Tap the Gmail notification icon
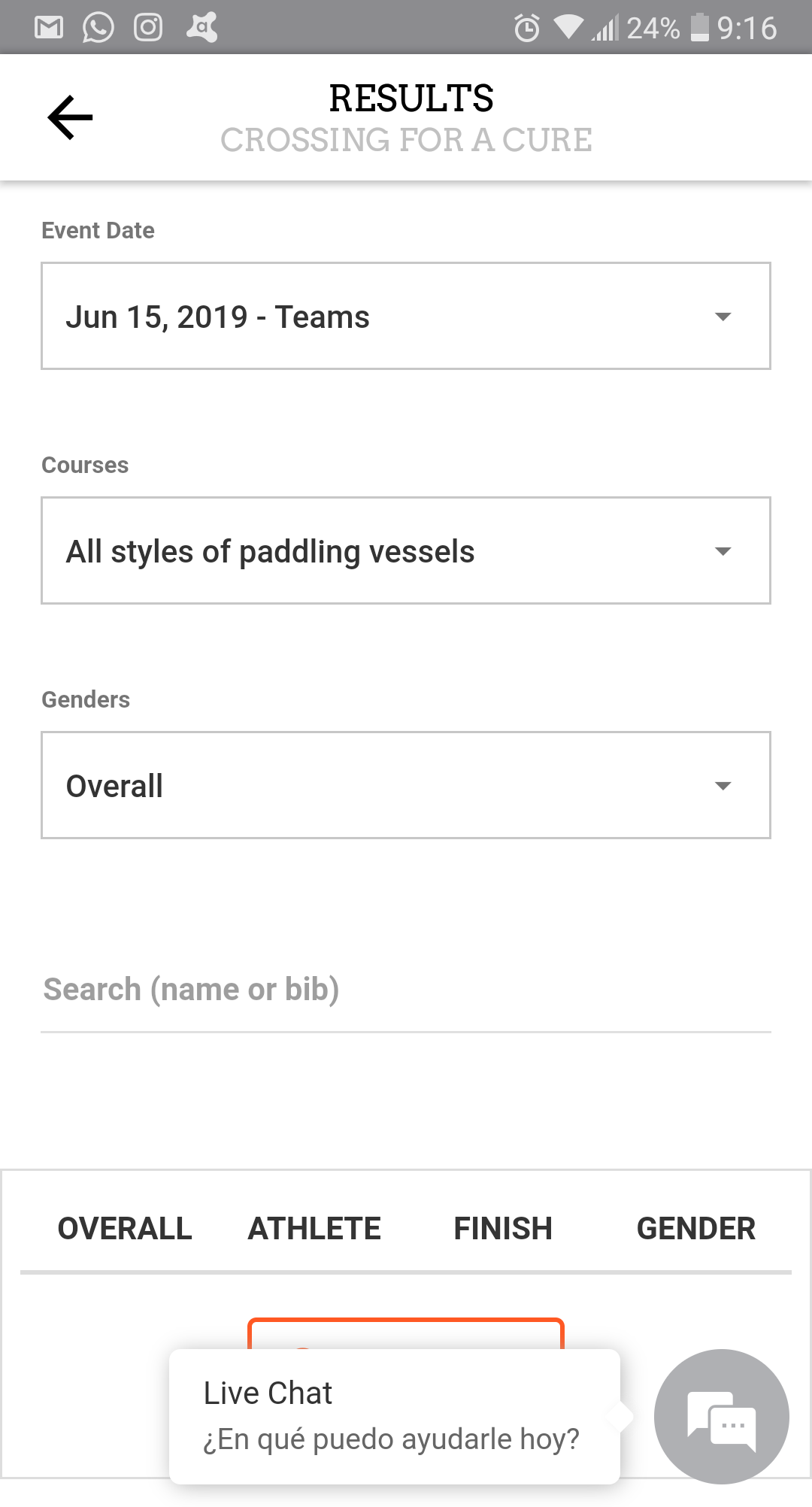 [x=49, y=28]
